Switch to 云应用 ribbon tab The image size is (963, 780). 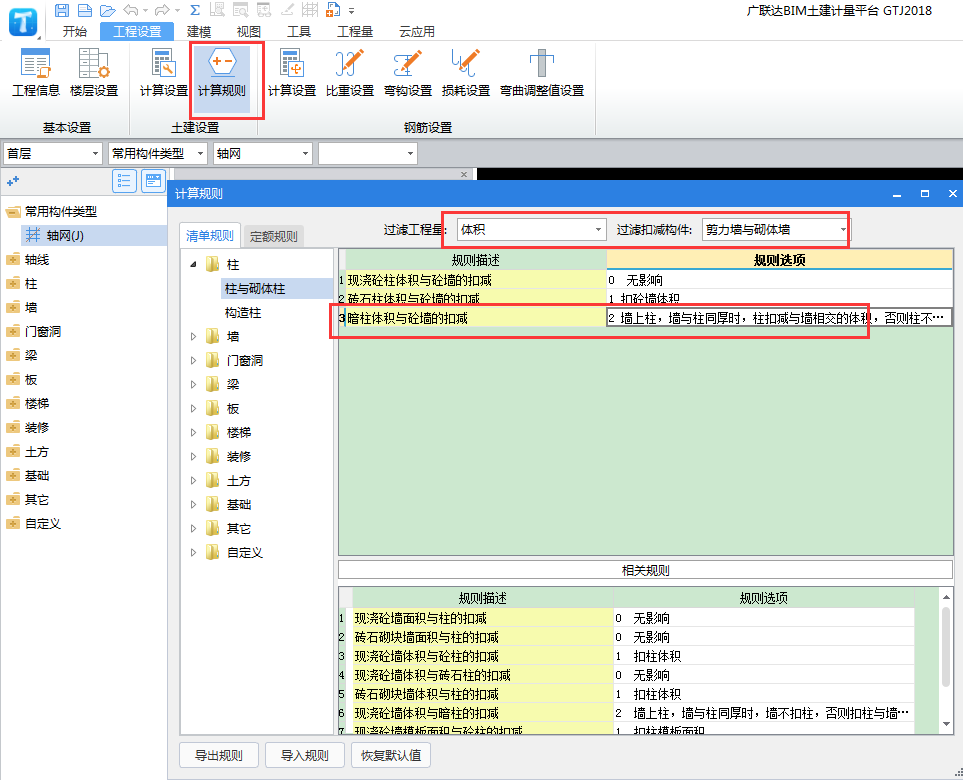pos(417,31)
